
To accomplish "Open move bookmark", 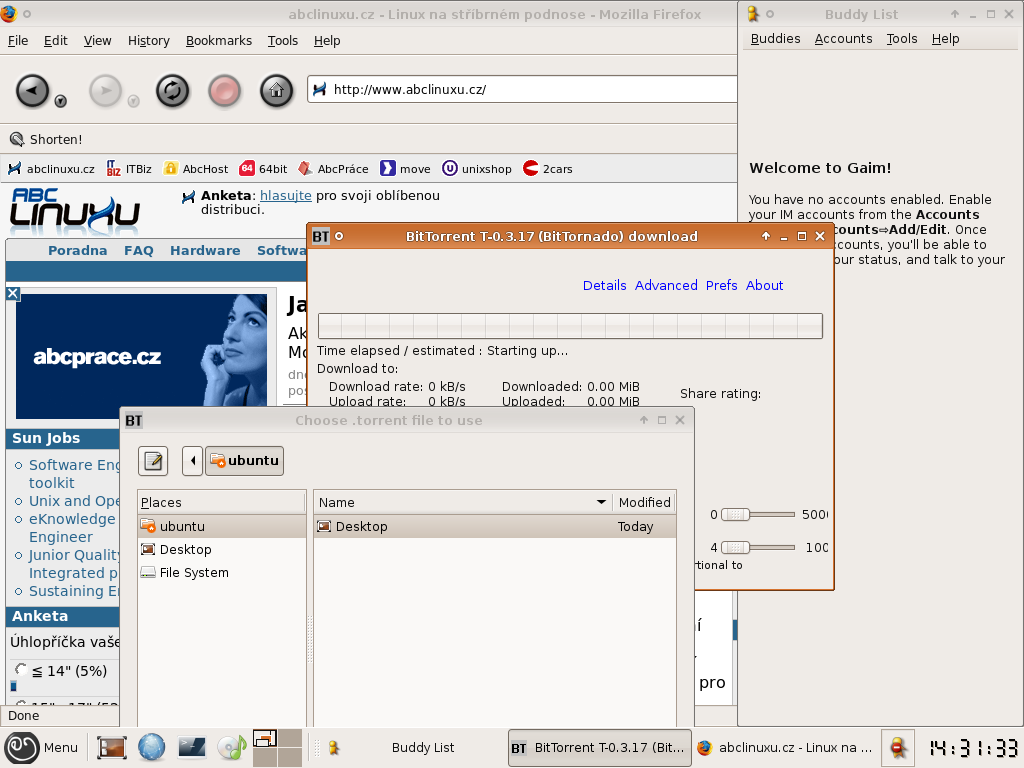I will pyautogui.click(x=406, y=168).
